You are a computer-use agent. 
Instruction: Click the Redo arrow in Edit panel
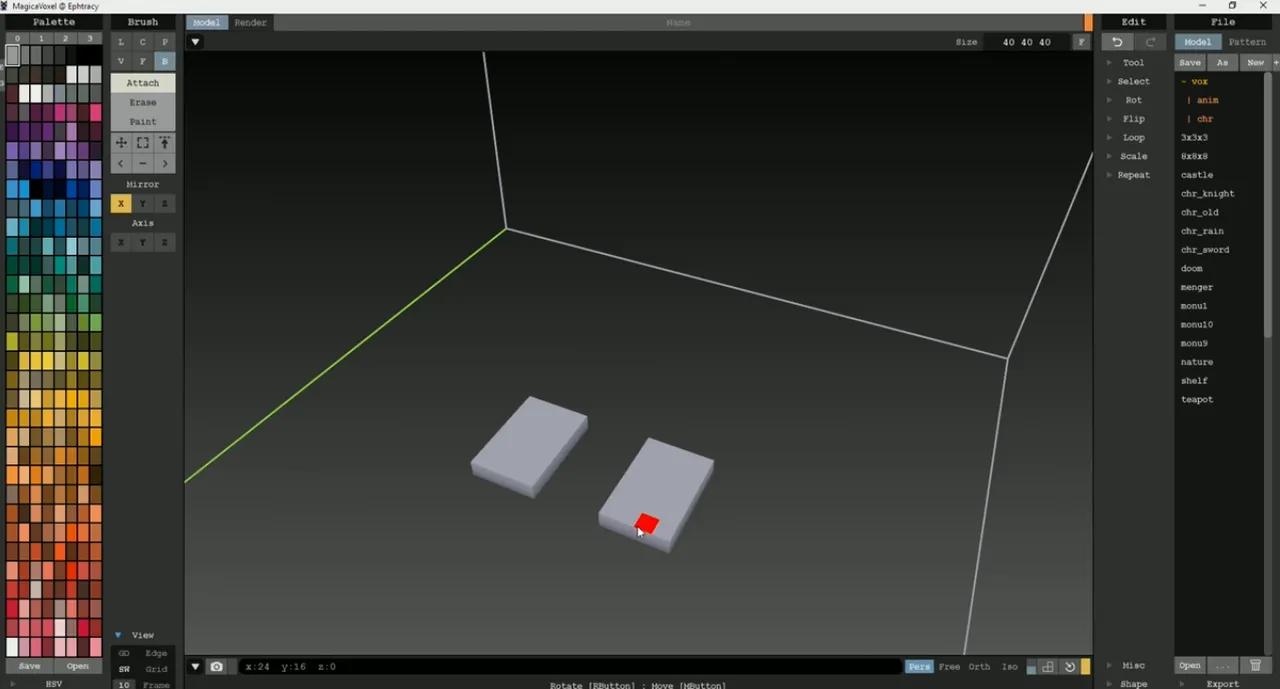click(x=1150, y=42)
